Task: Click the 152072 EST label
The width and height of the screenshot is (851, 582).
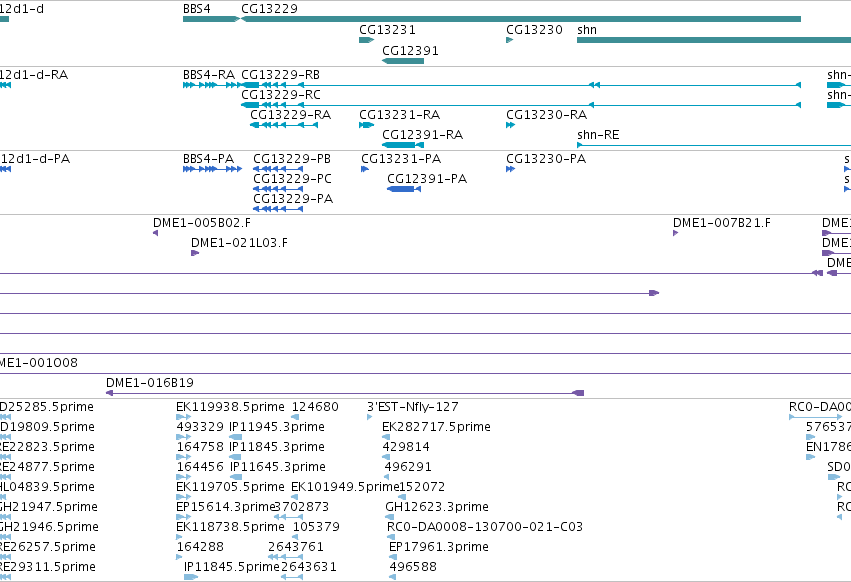Action: (x=422, y=487)
